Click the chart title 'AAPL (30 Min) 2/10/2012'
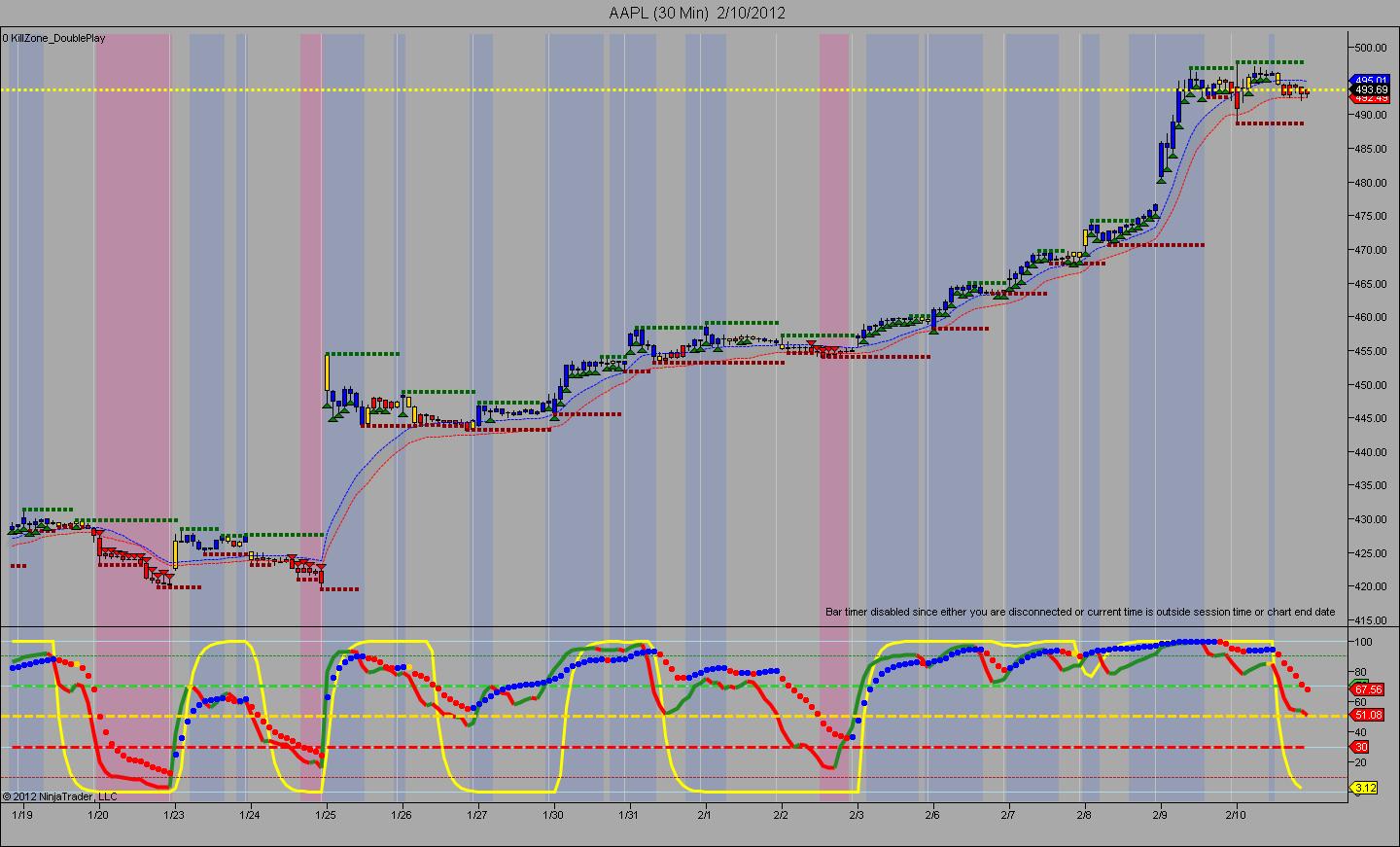The height and width of the screenshot is (847, 1400). [696, 13]
